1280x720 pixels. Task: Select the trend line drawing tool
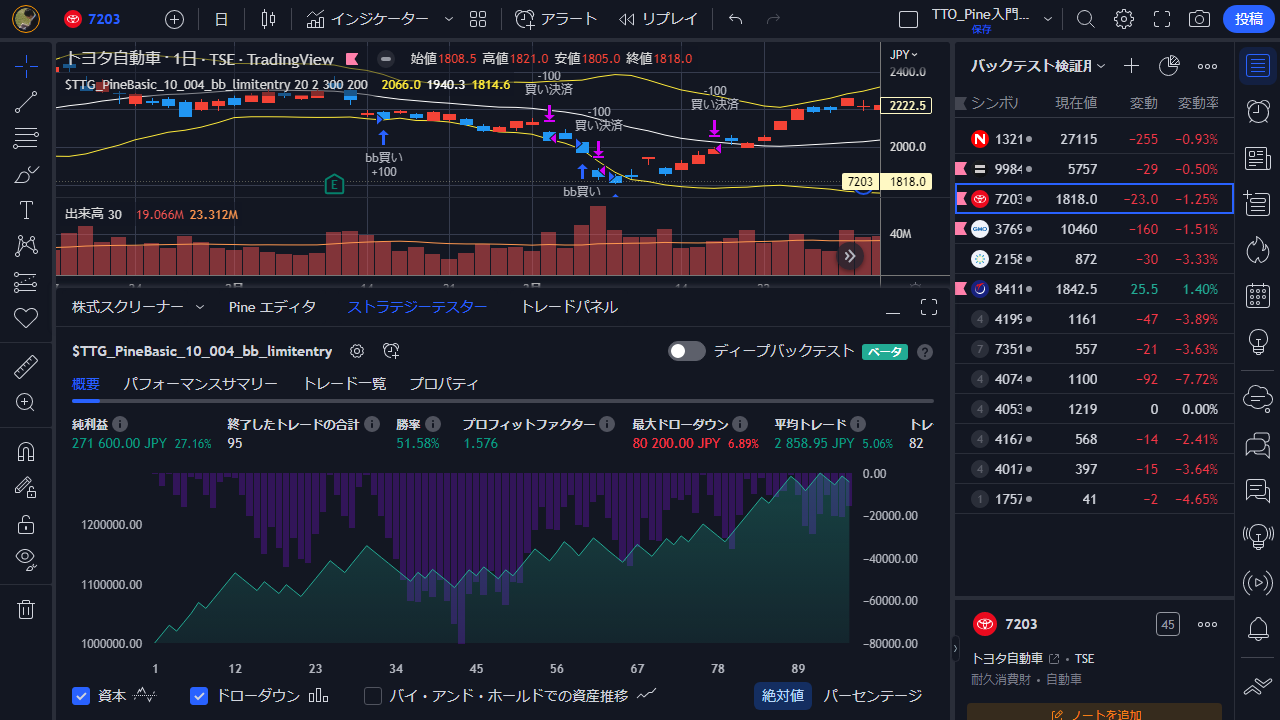point(26,102)
